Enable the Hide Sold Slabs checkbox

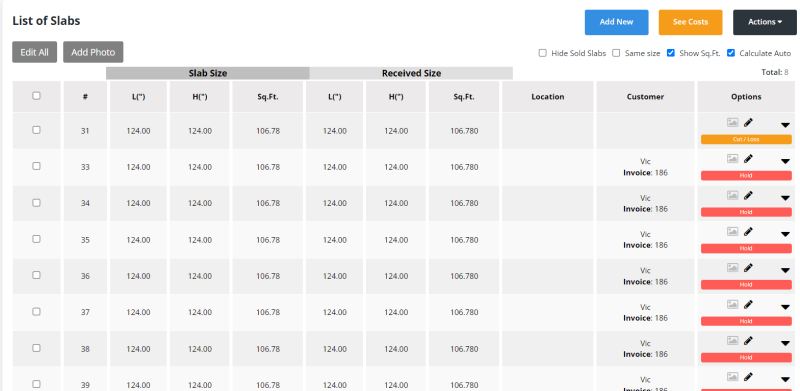(543, 53)
